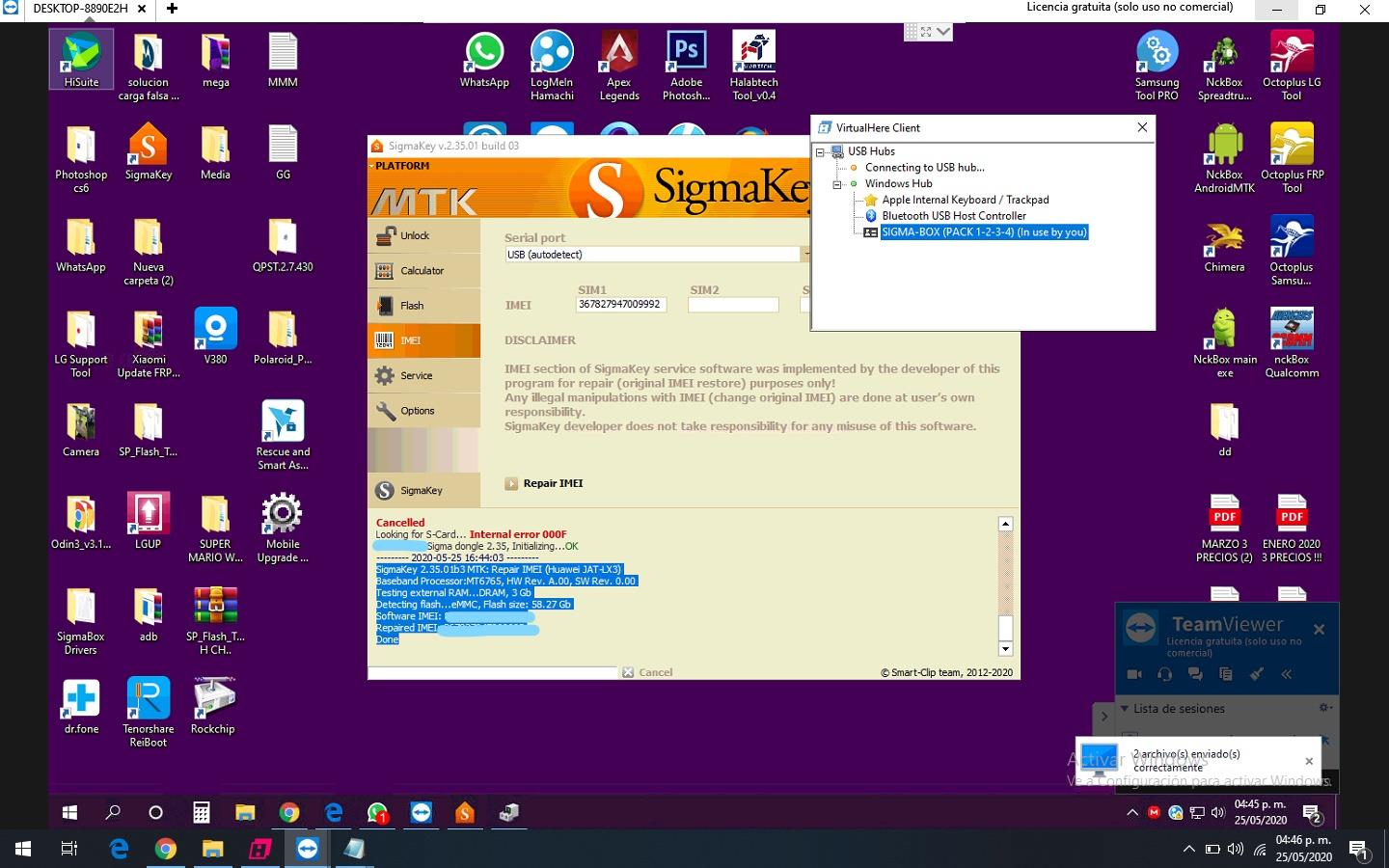Click the SIM2 IMEI input field
This screenshot has height=868, width=1389.
coord(733,305)
